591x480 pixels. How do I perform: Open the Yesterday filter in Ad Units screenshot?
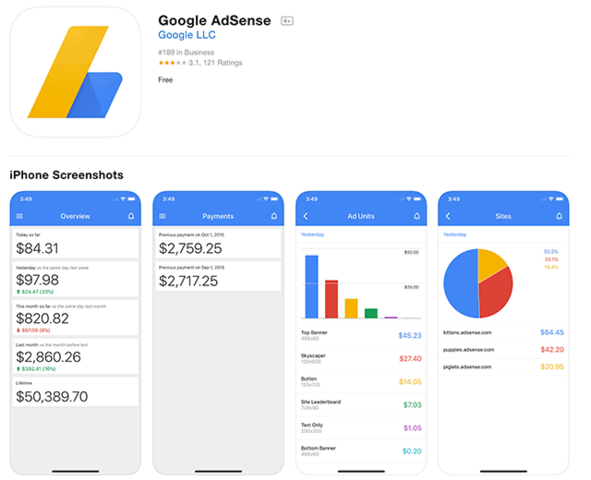click(312, 235)
